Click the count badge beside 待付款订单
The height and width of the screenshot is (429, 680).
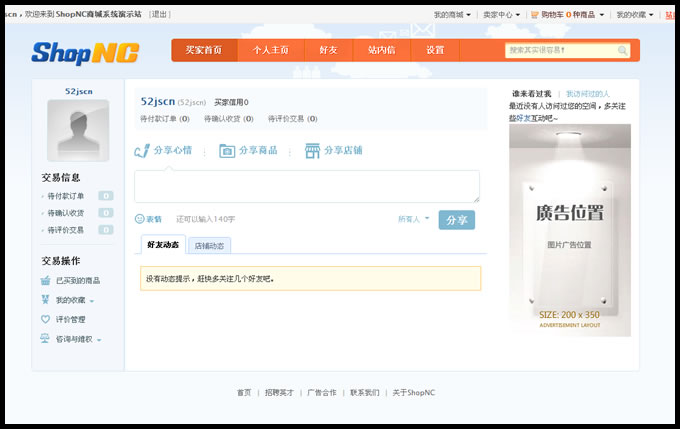click(106, 196)
